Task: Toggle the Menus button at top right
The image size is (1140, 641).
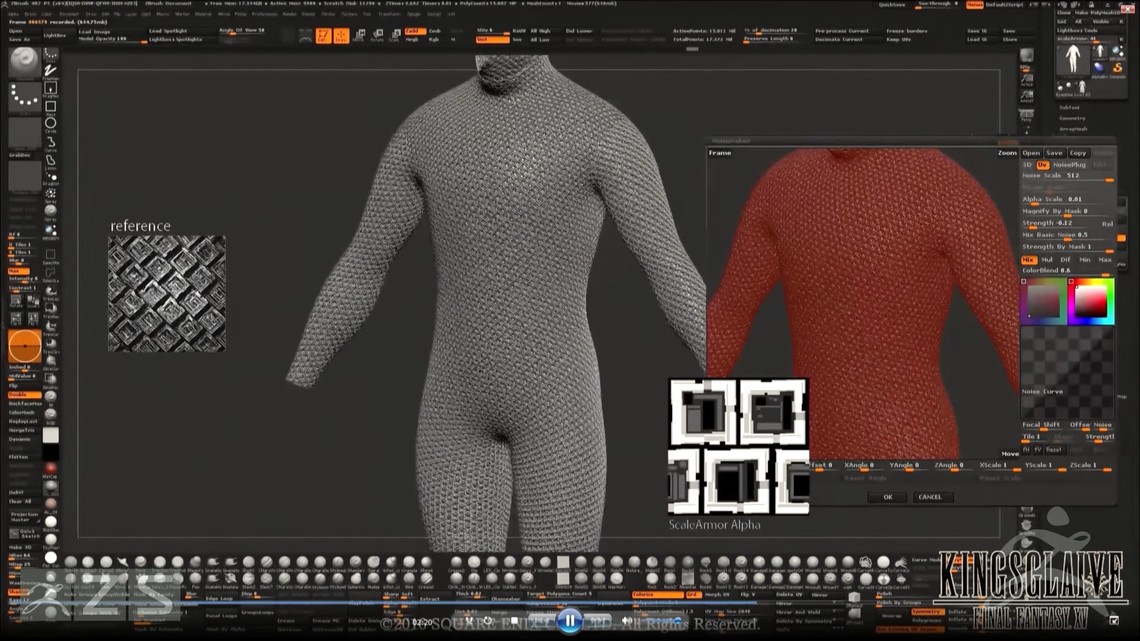Action: (x=974, y=4)
